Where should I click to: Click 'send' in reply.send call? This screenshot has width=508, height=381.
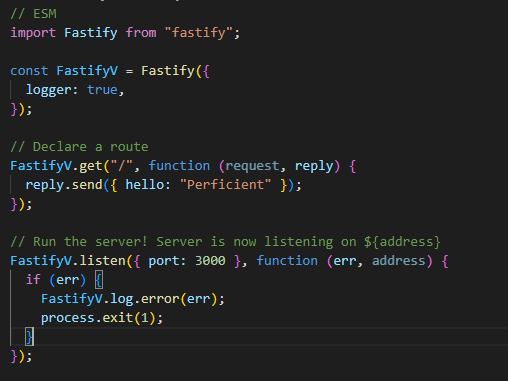point(87,185)
